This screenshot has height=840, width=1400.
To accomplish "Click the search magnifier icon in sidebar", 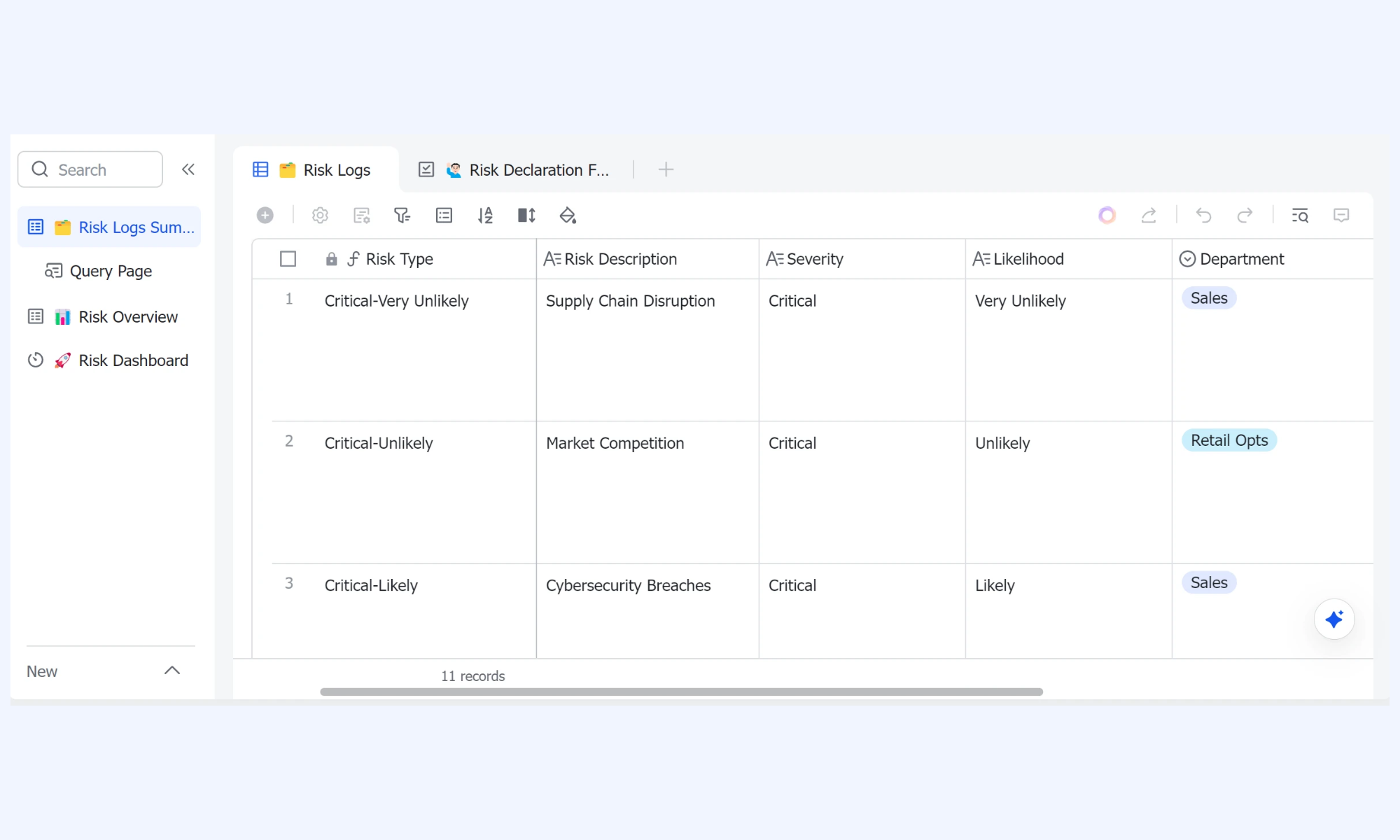I will click(x=40, y=169).
